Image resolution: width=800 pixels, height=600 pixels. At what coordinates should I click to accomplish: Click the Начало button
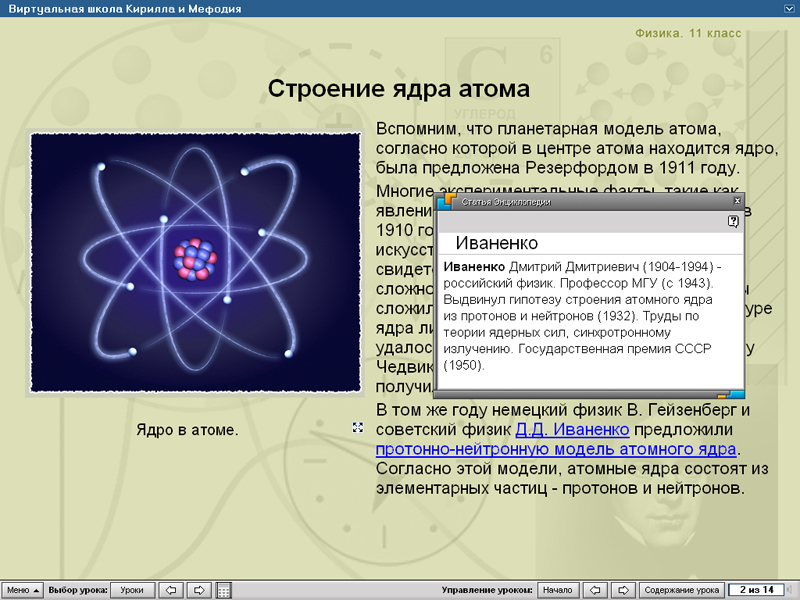(x=557, y=589)
